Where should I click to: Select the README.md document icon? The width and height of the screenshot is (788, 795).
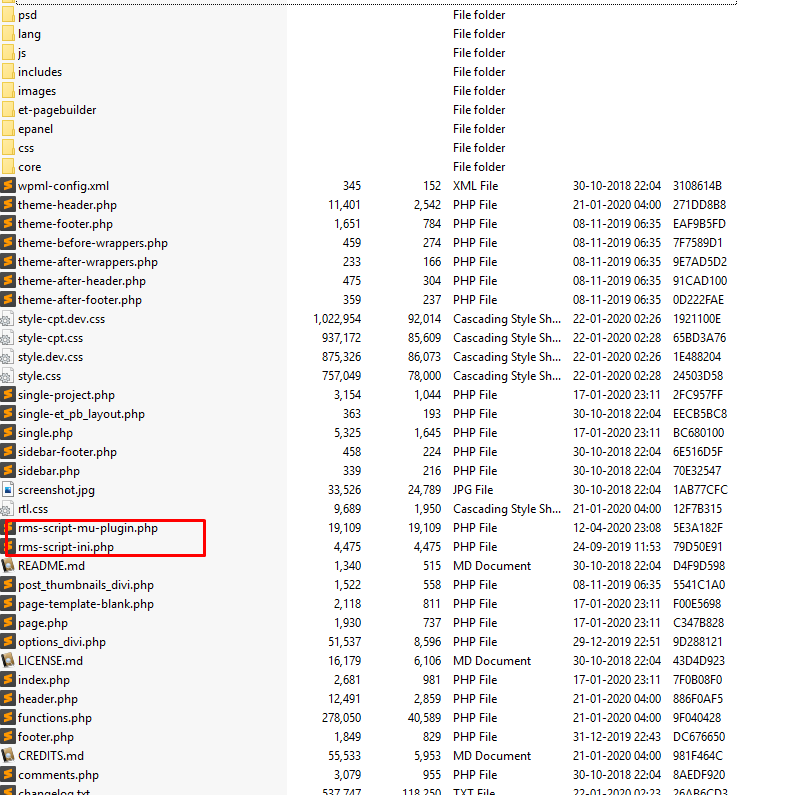(8, 566)
